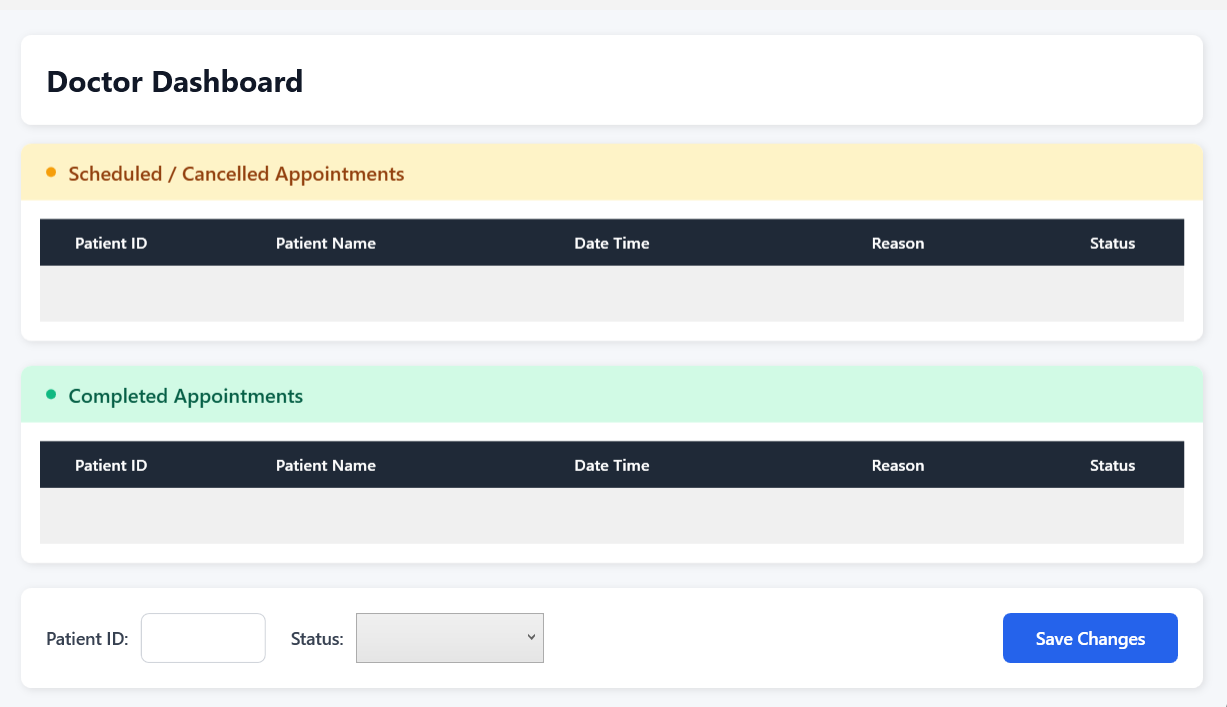Click Patient Name column header in Completed table
This screenshot has width=1227, height=707.
pyautogui.click(x=326, y=465)
